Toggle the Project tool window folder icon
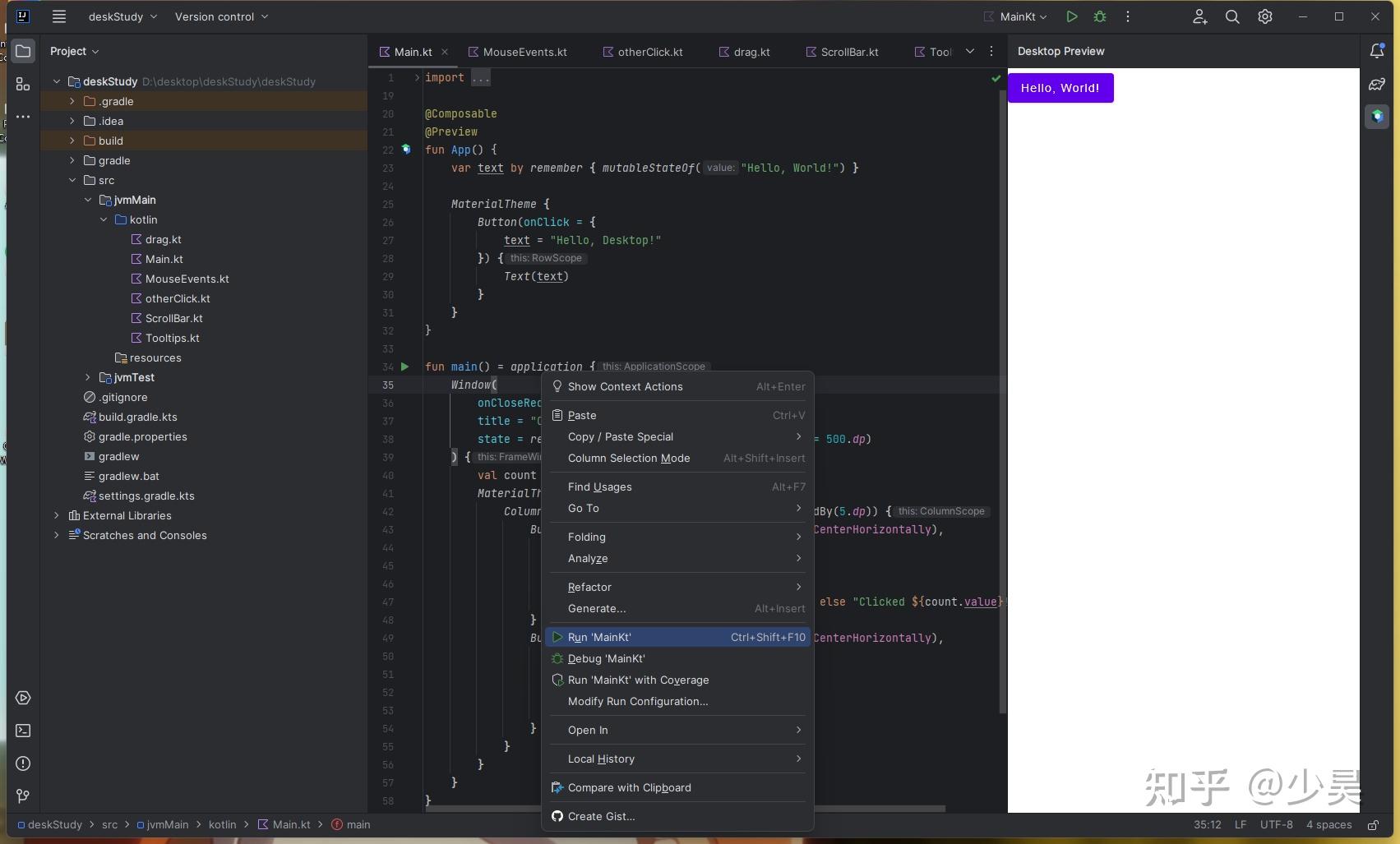Screen dimensions: 1400x844 pos(23,51)
